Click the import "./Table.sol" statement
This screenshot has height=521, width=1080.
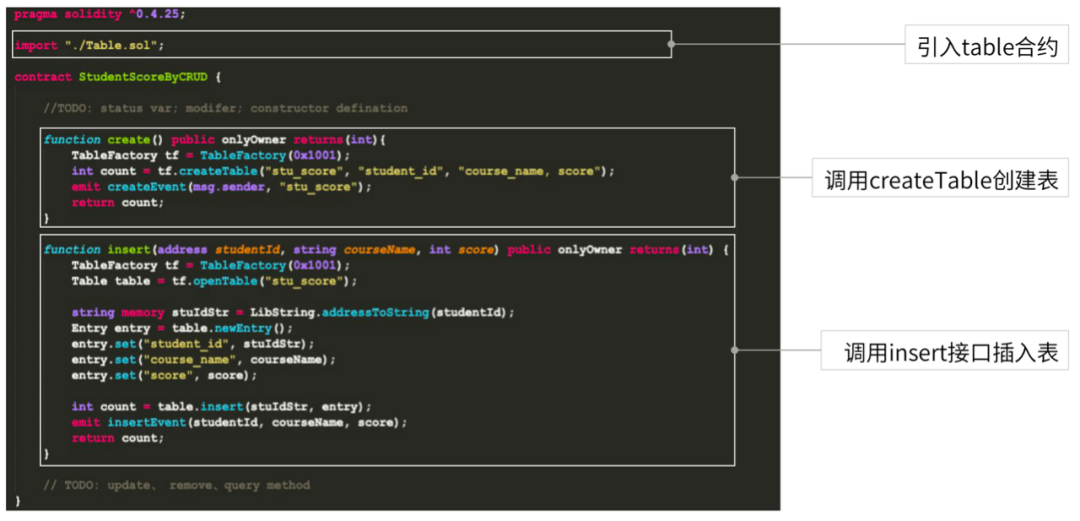point(90,45)
